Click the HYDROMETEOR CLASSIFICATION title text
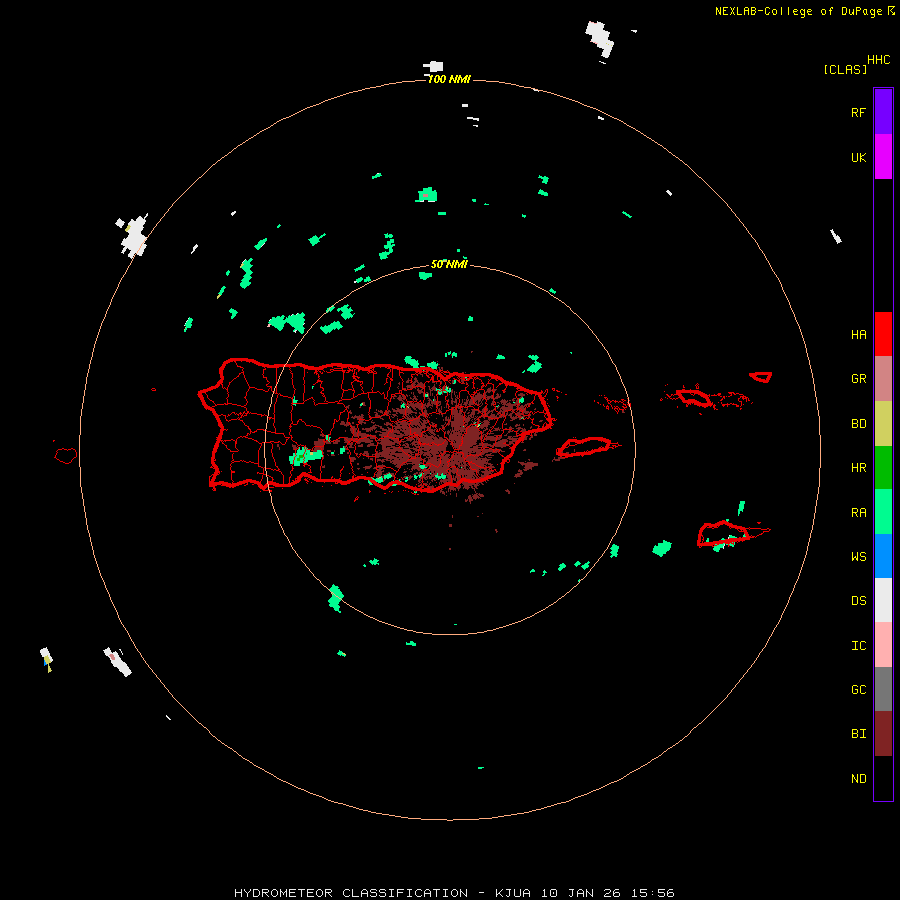900x900 pixels. coord(351,893)
